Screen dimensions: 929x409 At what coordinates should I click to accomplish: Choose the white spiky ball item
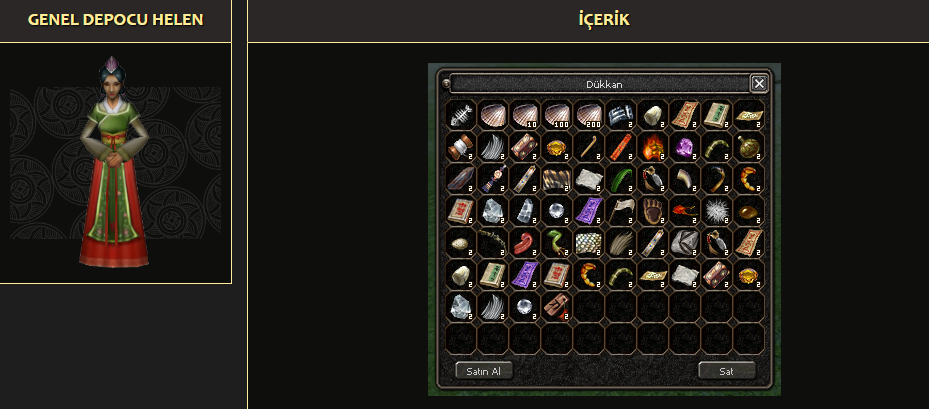(x=716, y=211)
